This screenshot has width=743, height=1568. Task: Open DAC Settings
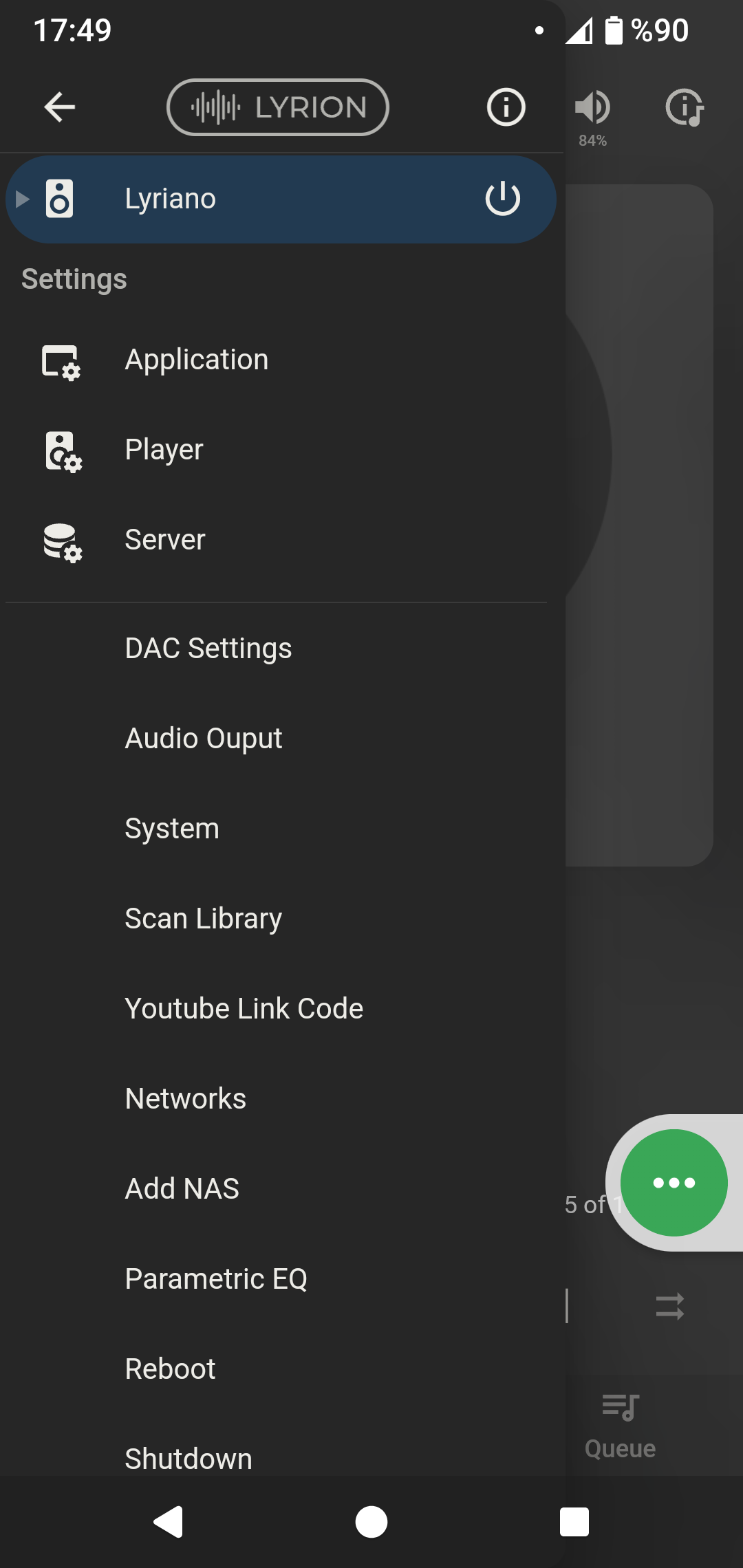click(x=208, y=649)
